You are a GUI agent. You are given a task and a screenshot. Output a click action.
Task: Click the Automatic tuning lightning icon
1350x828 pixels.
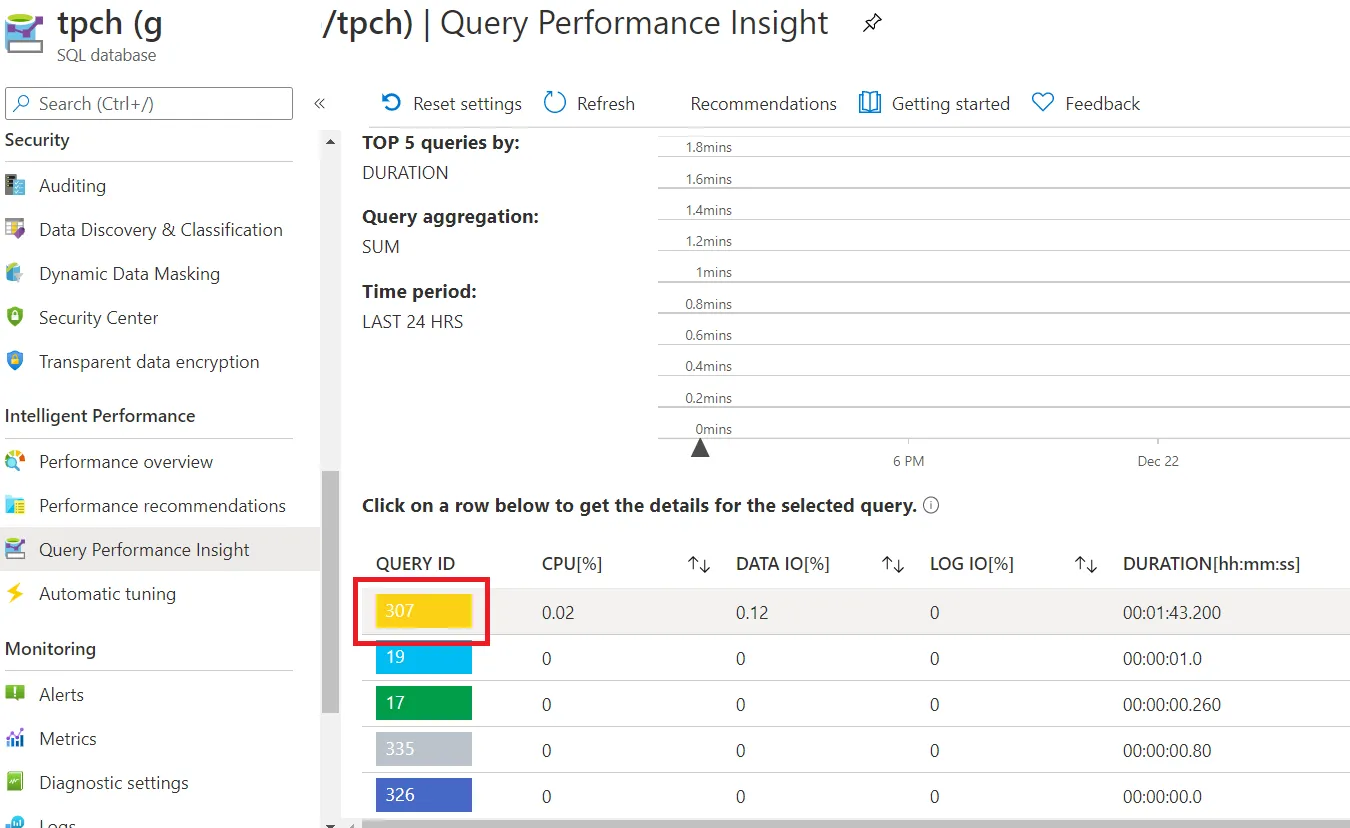point(15,593)
